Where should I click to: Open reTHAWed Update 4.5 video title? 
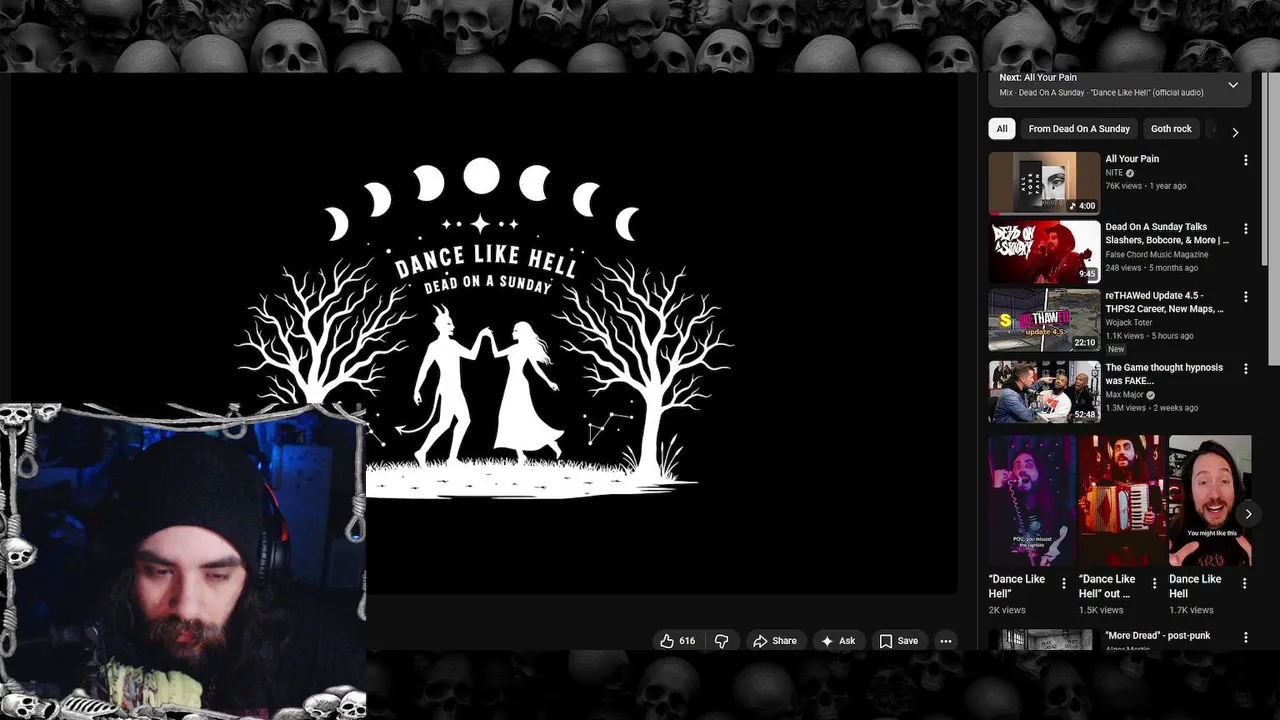click(x=1164, y=302)
